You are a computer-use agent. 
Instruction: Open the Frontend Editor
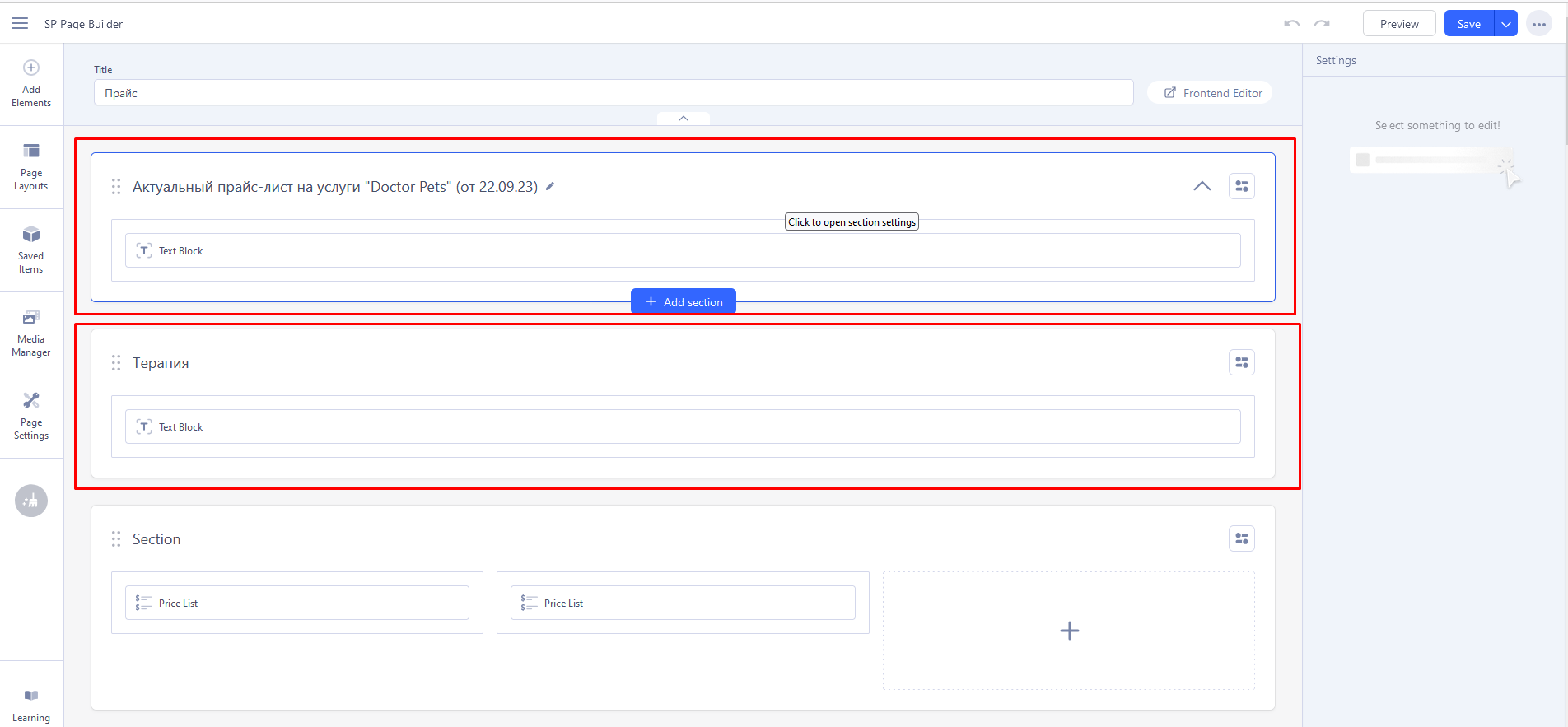(1211, 93)
